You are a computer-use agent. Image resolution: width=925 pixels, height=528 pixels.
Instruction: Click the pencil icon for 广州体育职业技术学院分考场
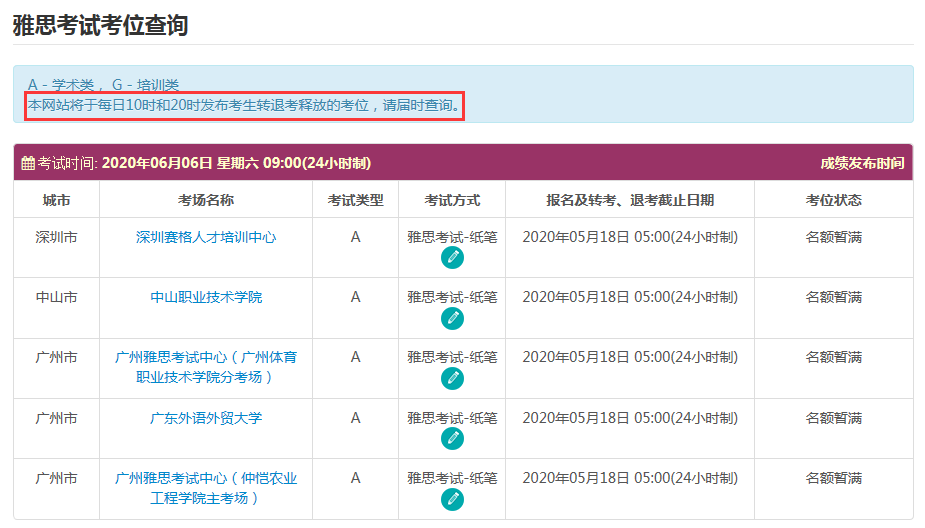click(452, 378)
